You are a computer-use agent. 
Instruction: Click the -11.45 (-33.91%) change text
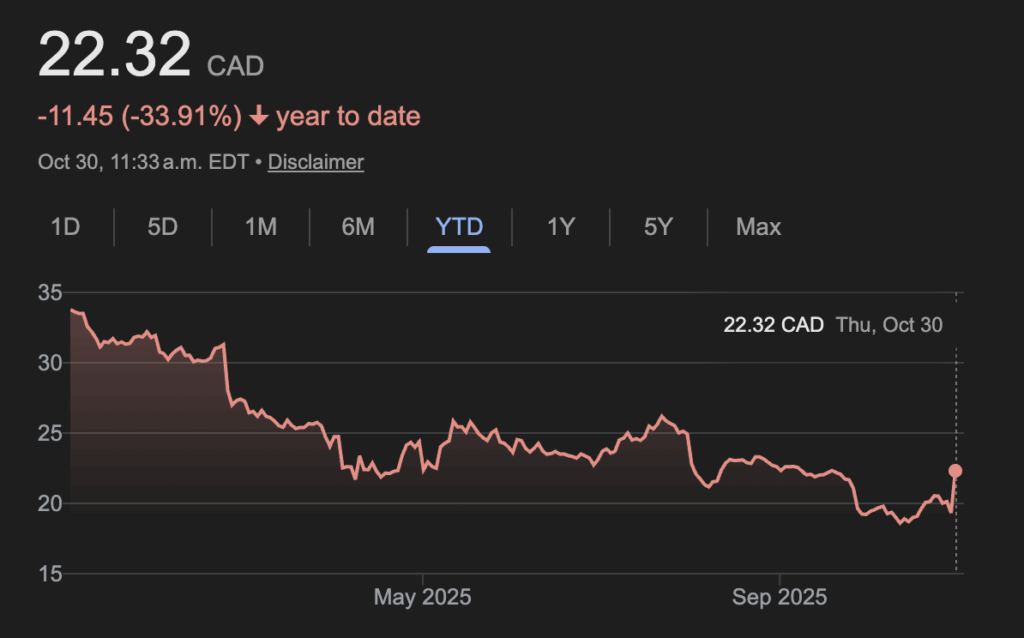[140, 117]
